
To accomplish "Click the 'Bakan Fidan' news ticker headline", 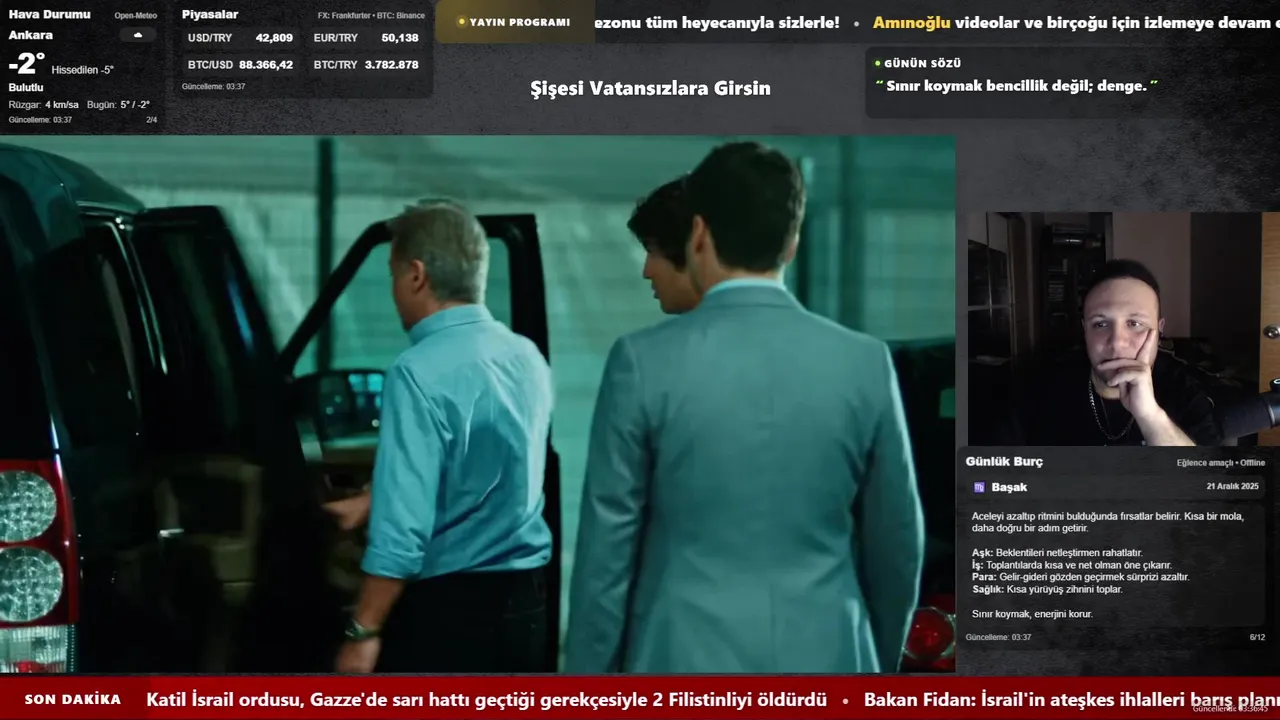I will [x=1072, y=700].
